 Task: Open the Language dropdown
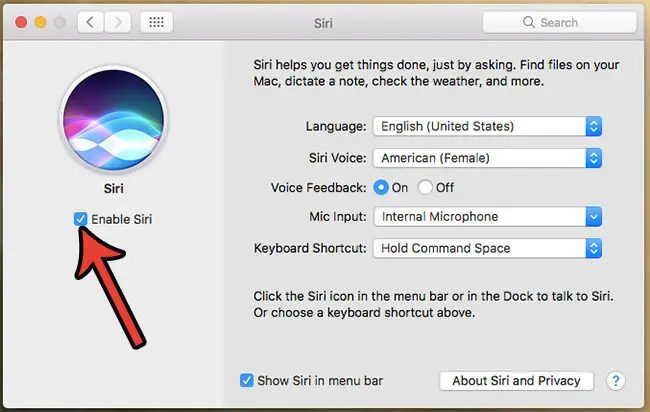point(488,126)
